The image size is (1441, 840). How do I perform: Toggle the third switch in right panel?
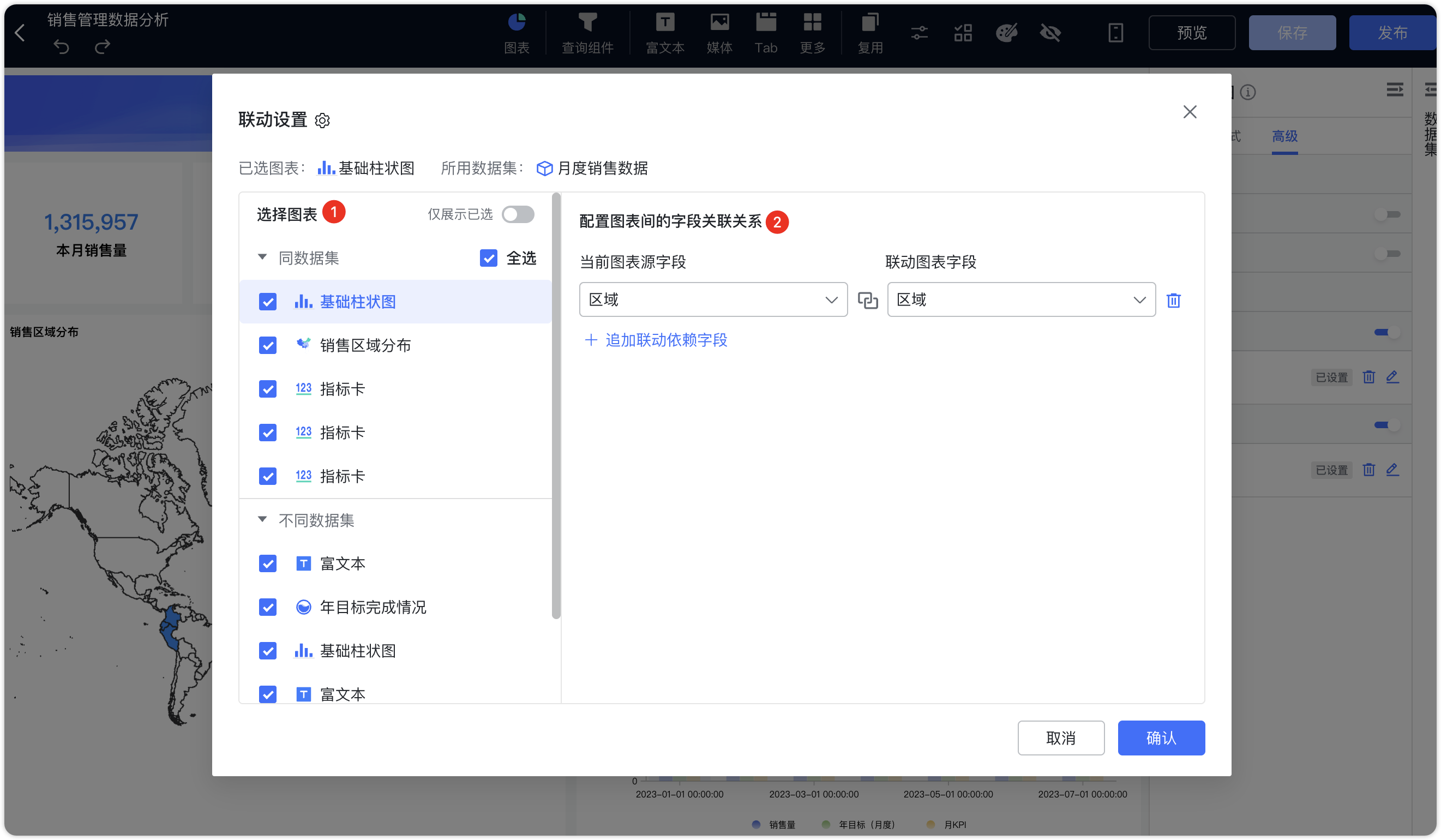point(1386,332)
